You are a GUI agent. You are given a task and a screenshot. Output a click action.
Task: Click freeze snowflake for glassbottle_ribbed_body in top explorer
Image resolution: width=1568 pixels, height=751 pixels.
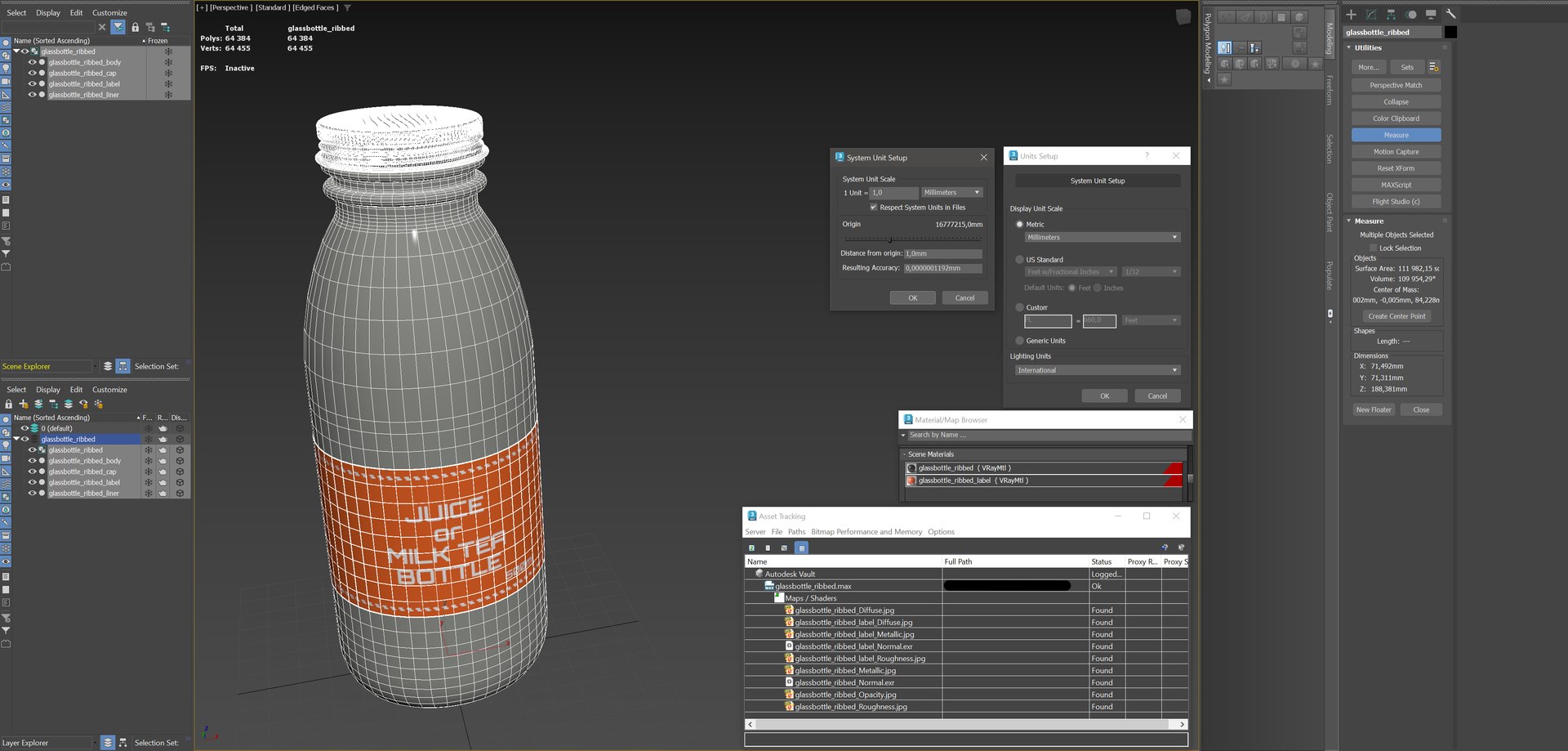tap(168, 62)
